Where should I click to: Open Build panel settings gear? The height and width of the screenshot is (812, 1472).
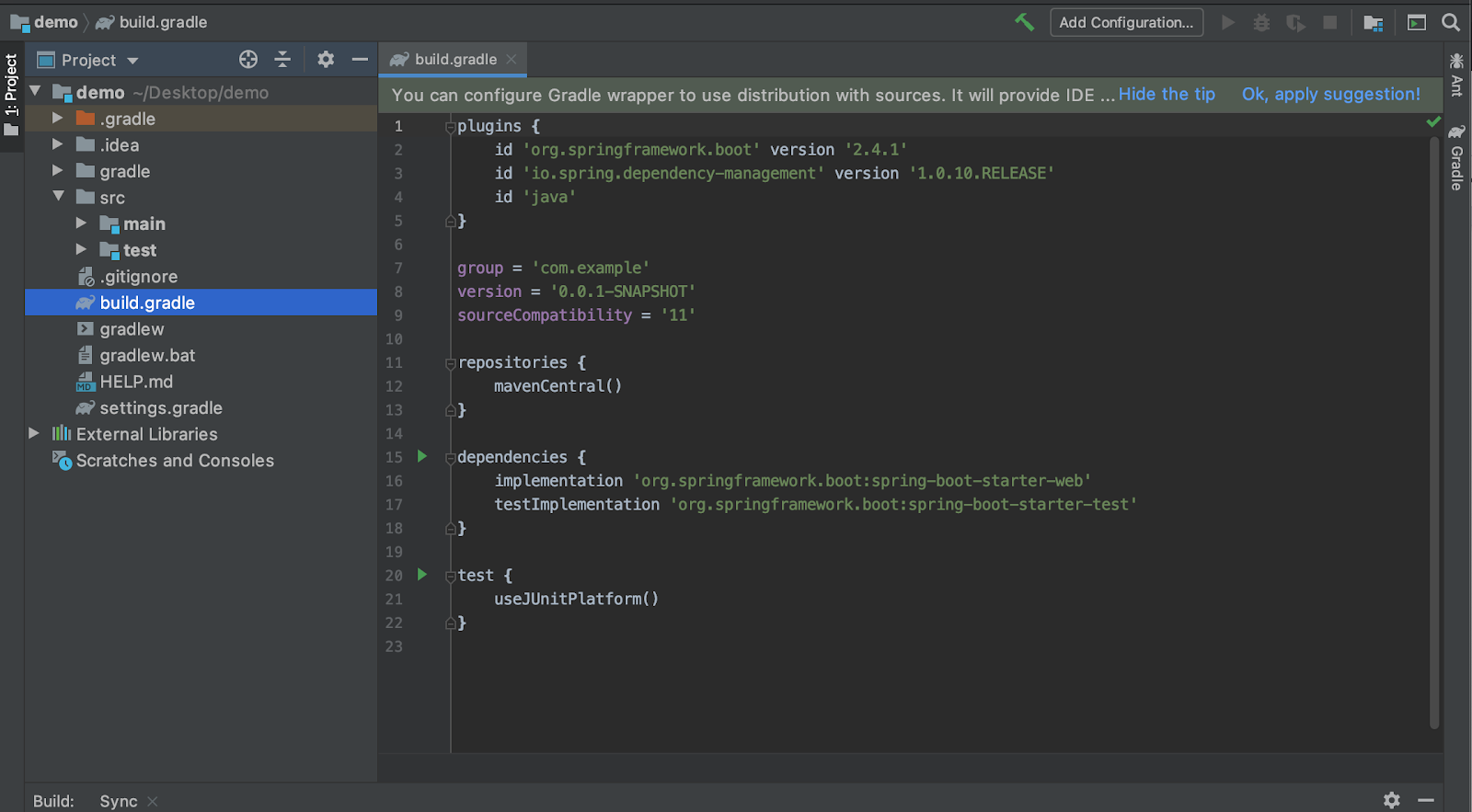pyautogui.click(x=1392, y=800)
